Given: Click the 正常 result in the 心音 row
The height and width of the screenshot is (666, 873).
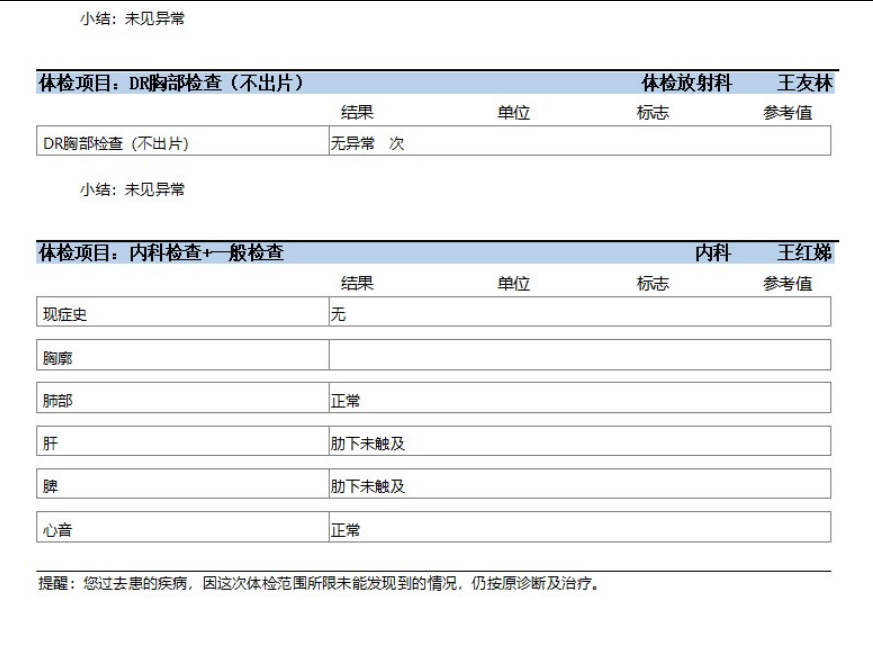Looking at the screenshot, I should 346,530.
